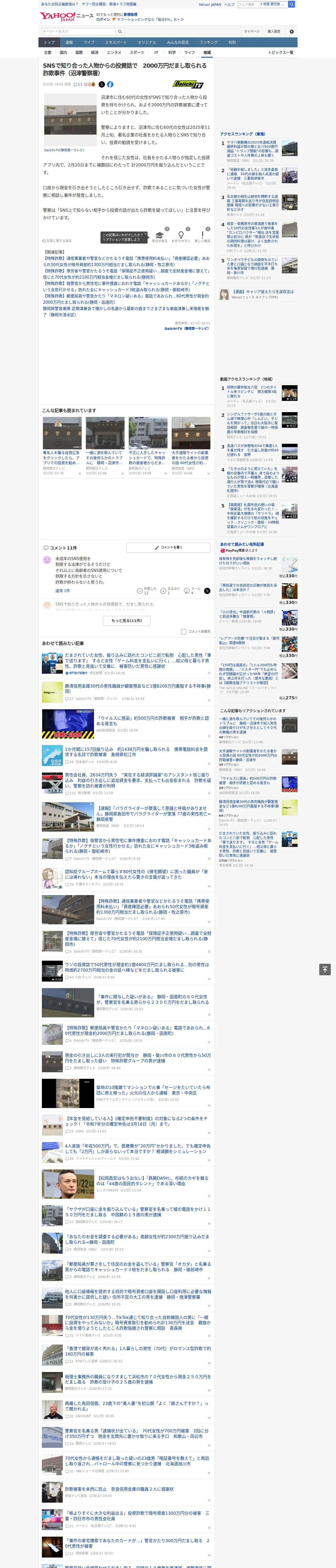Open トピックス一覧 link

[x=281, y=52]
